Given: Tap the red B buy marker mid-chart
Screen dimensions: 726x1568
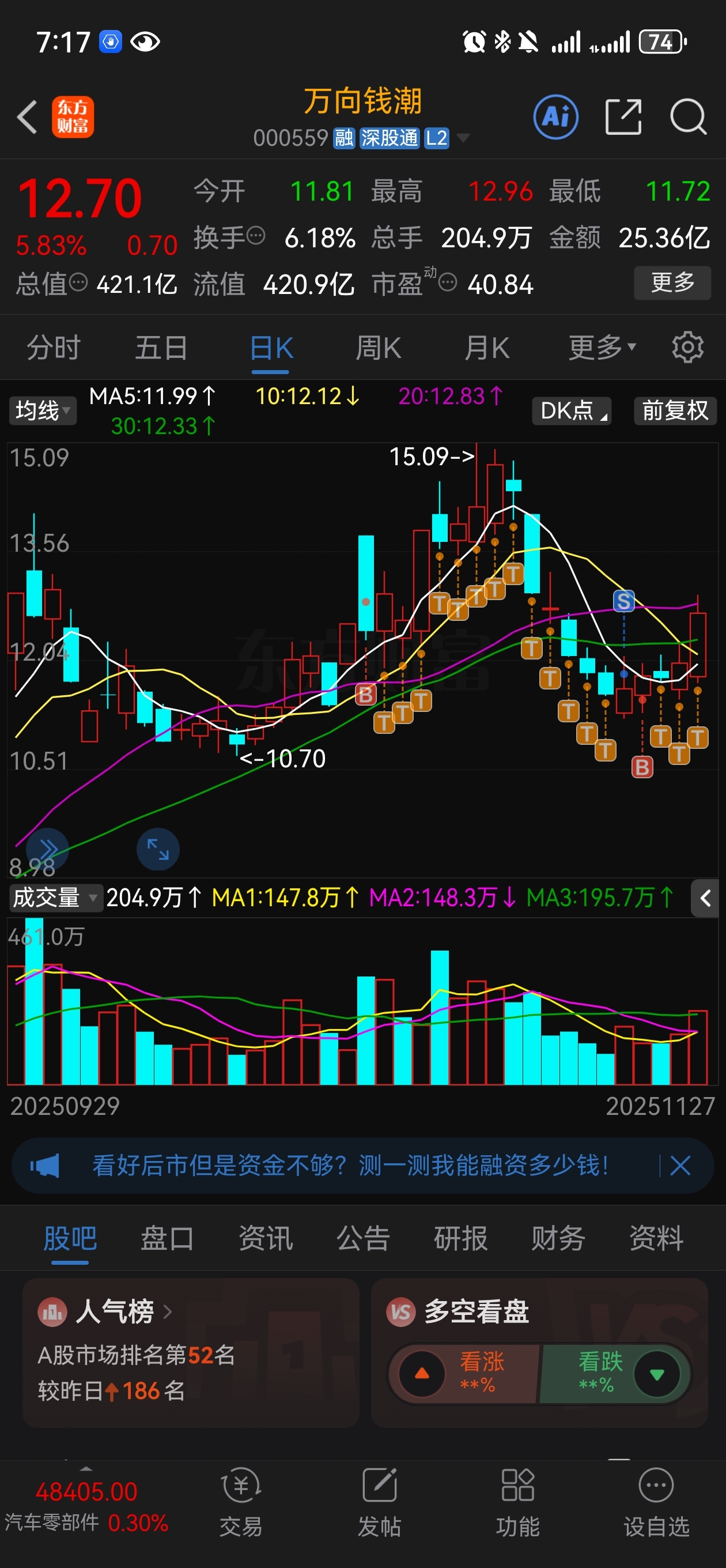Looking at the screenshot, I should [366, 694].
